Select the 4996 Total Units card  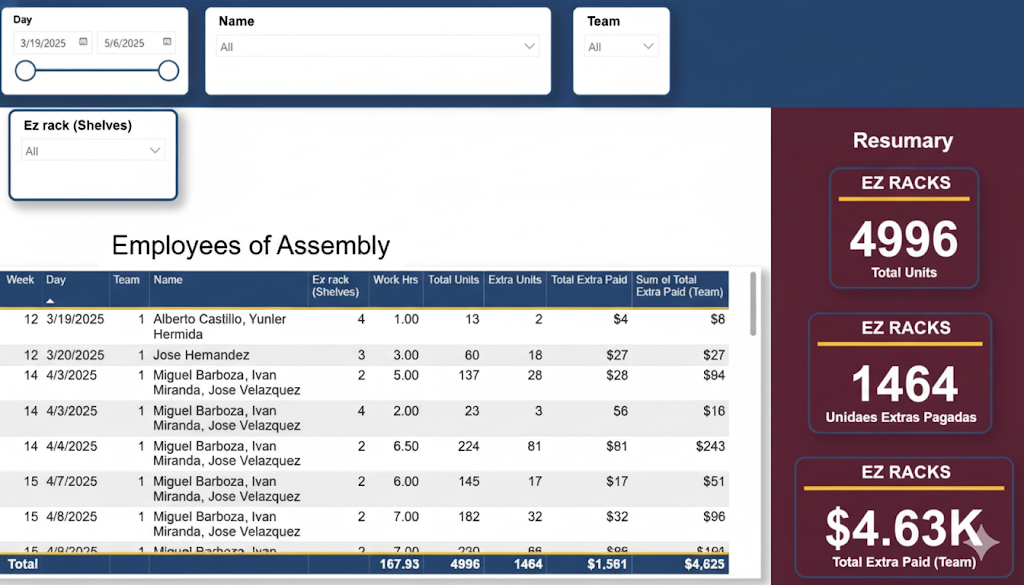click(x=903, y=228)
